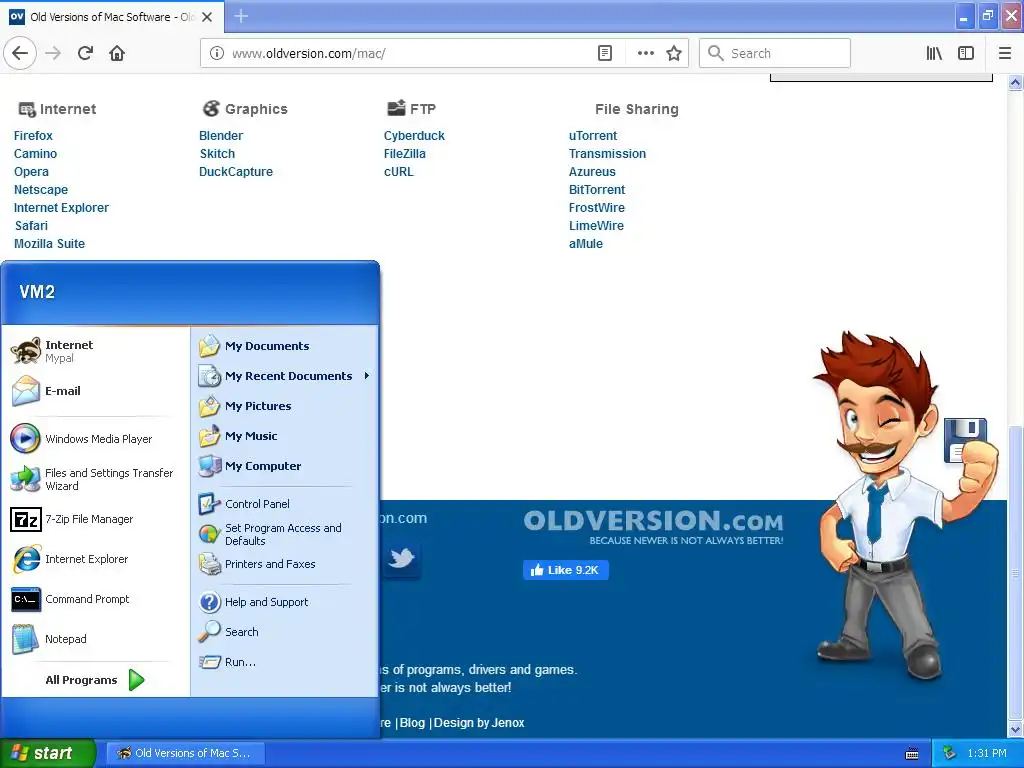
Task: Close the Old Versions of Mac Software tab
Action: [x=207, y=16]
